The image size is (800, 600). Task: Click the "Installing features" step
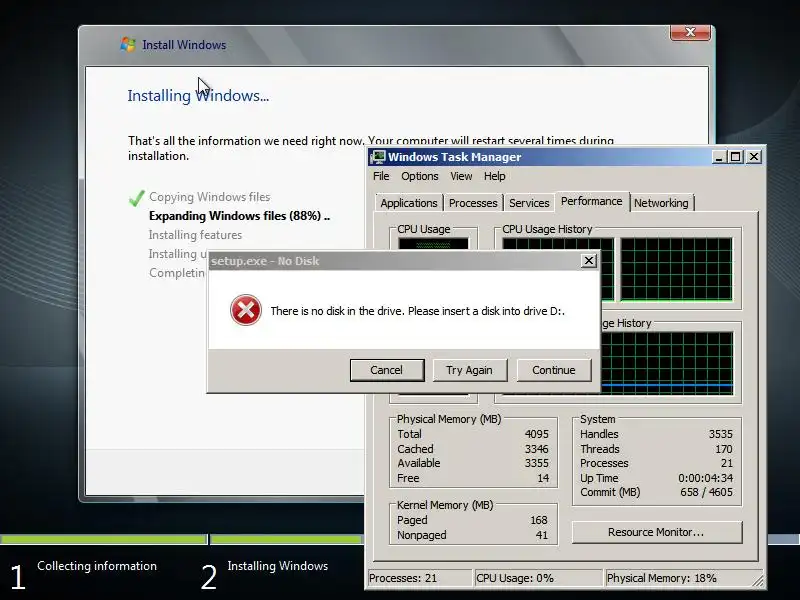tap(195, 235)
